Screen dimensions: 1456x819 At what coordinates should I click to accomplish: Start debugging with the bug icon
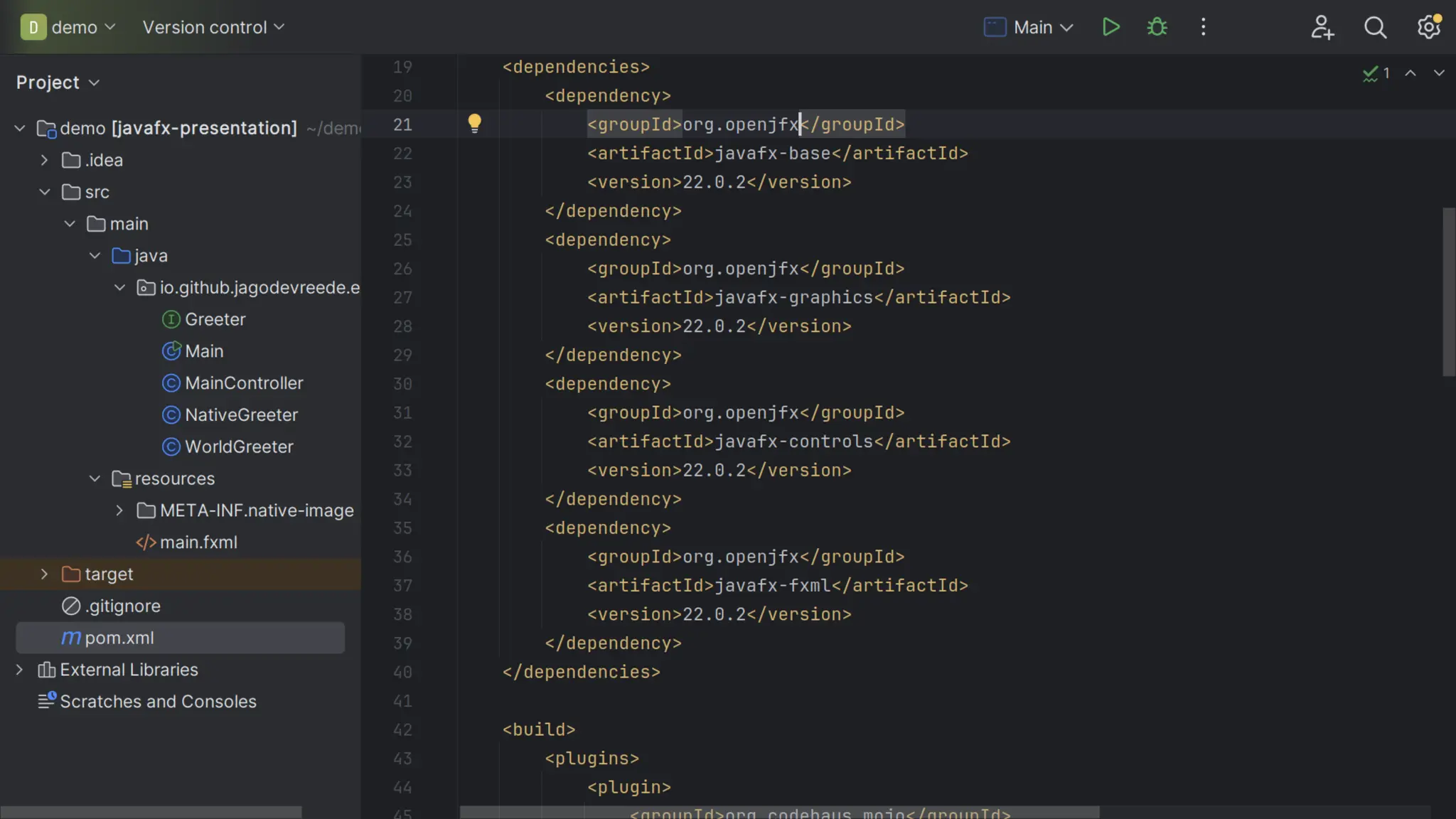1157,27
